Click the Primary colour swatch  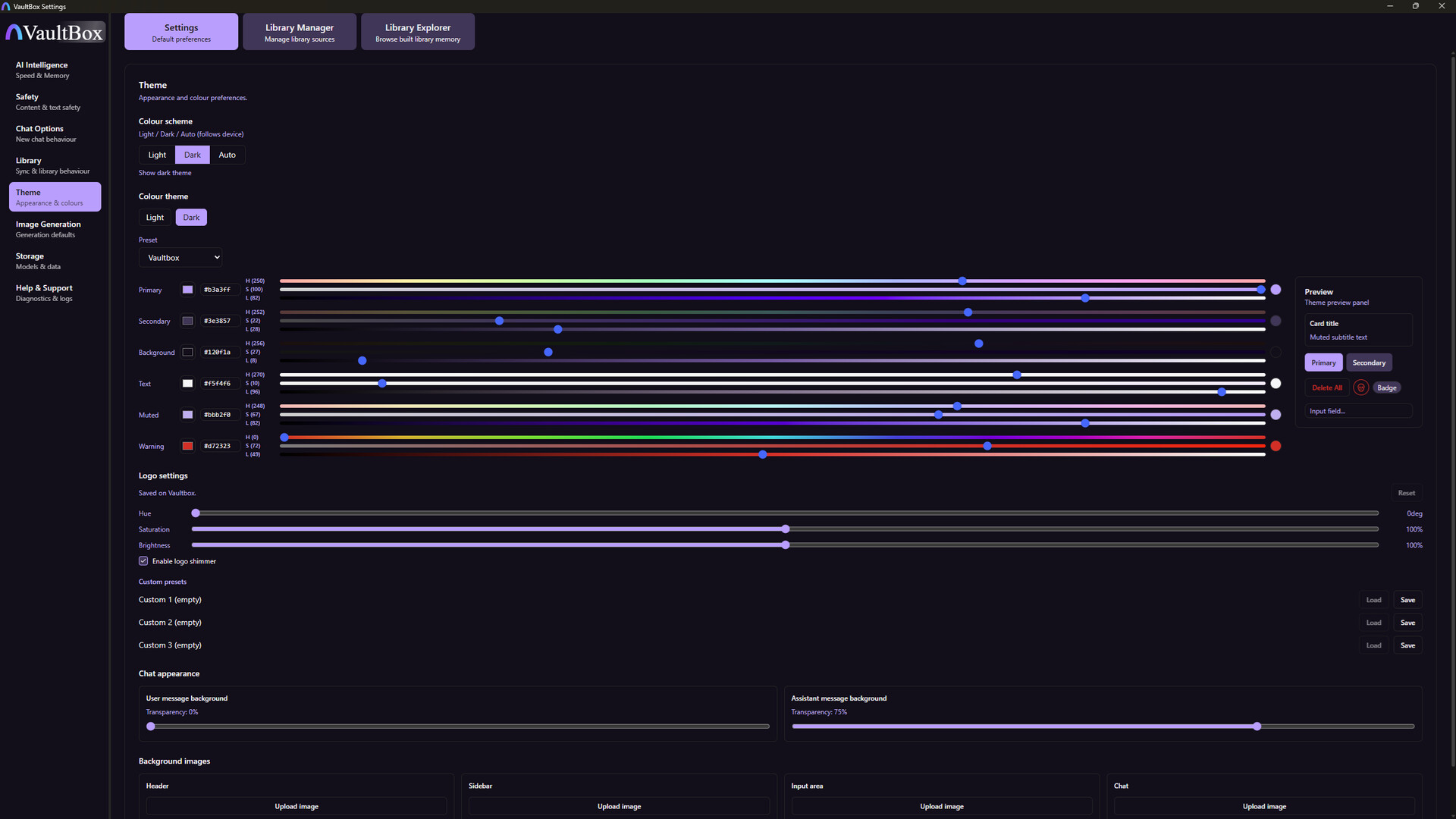(187, 290)
